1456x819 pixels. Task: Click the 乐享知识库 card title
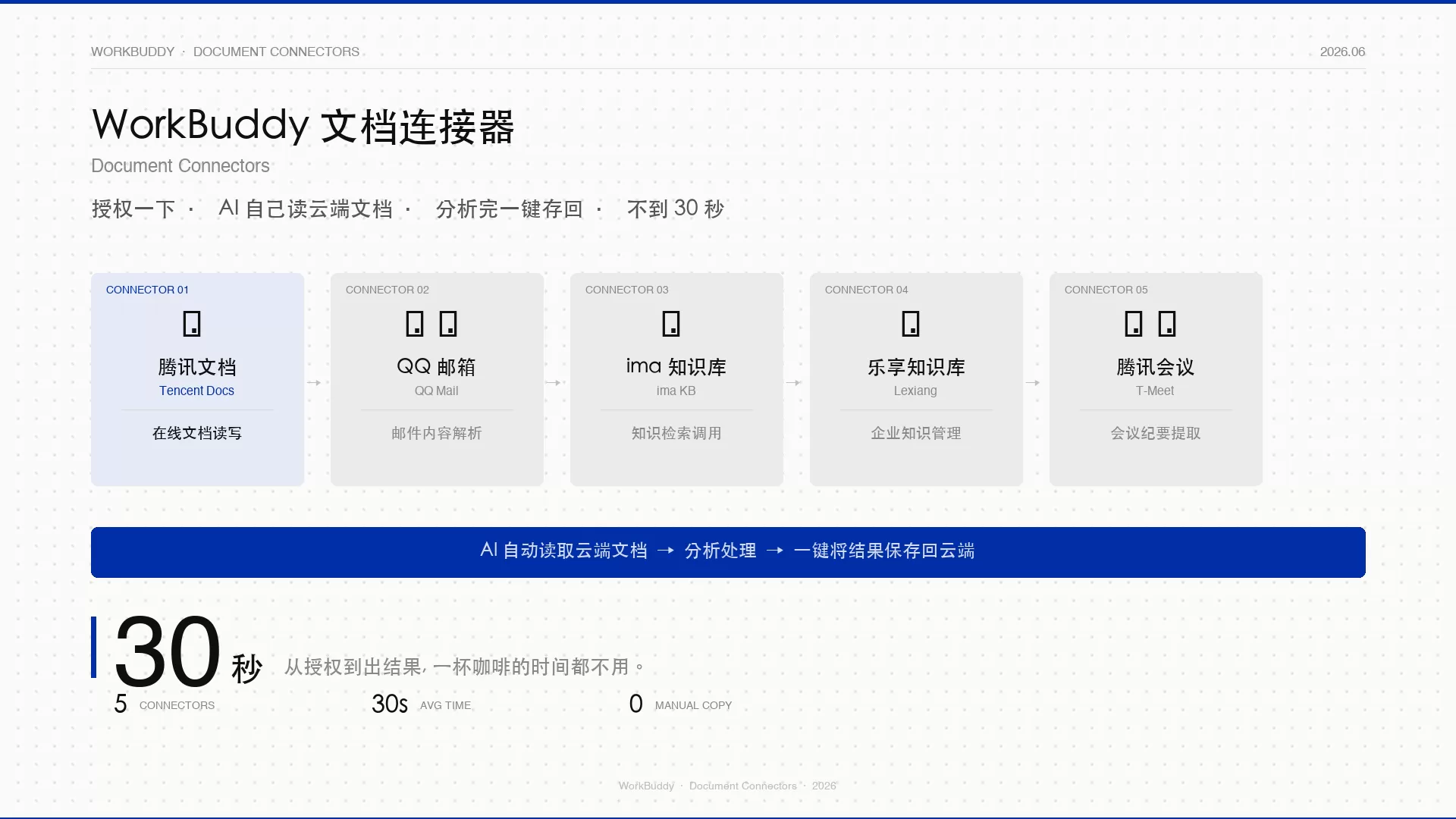[x=916, y=367]
